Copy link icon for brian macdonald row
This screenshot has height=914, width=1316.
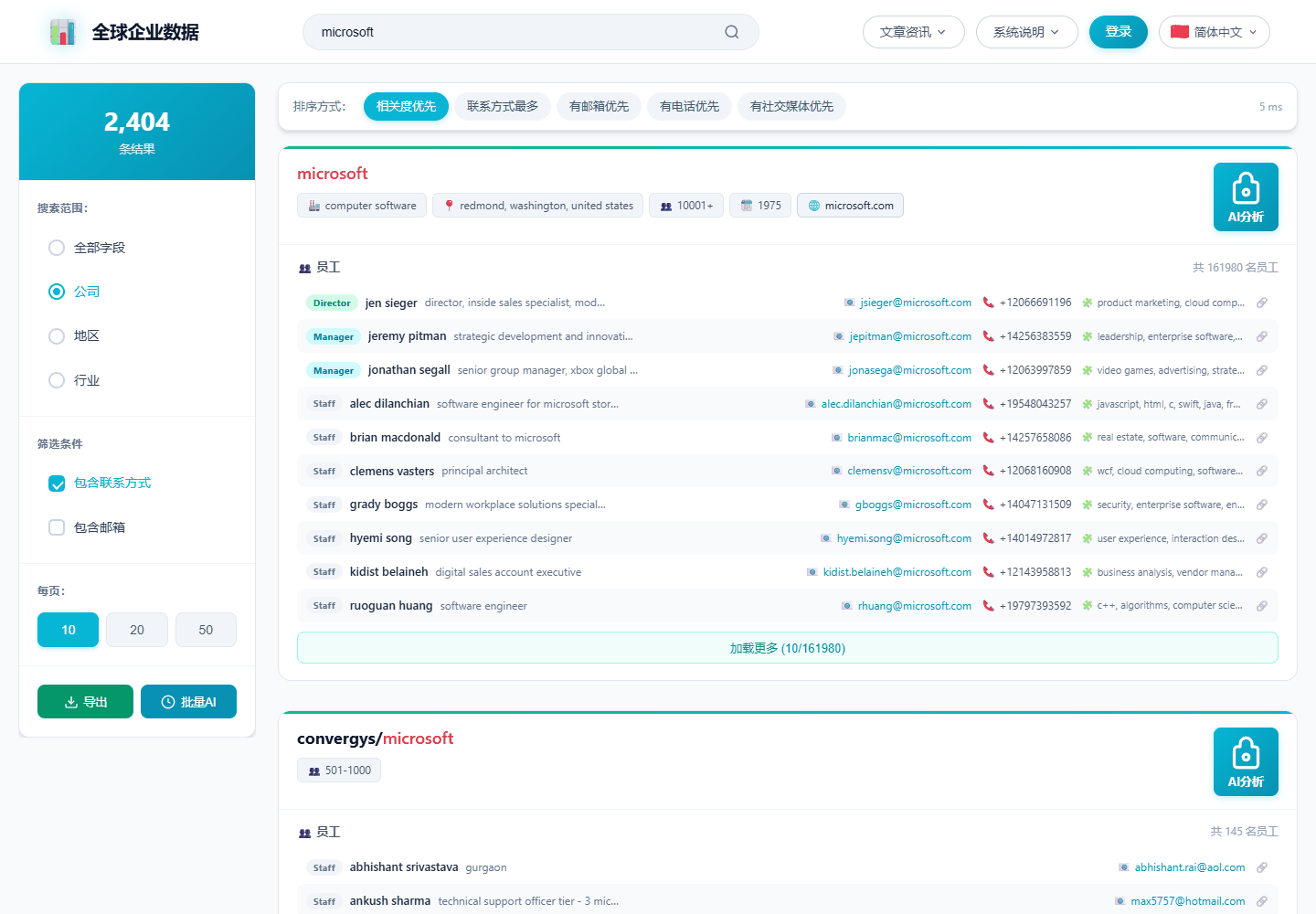coord(1262,438)
